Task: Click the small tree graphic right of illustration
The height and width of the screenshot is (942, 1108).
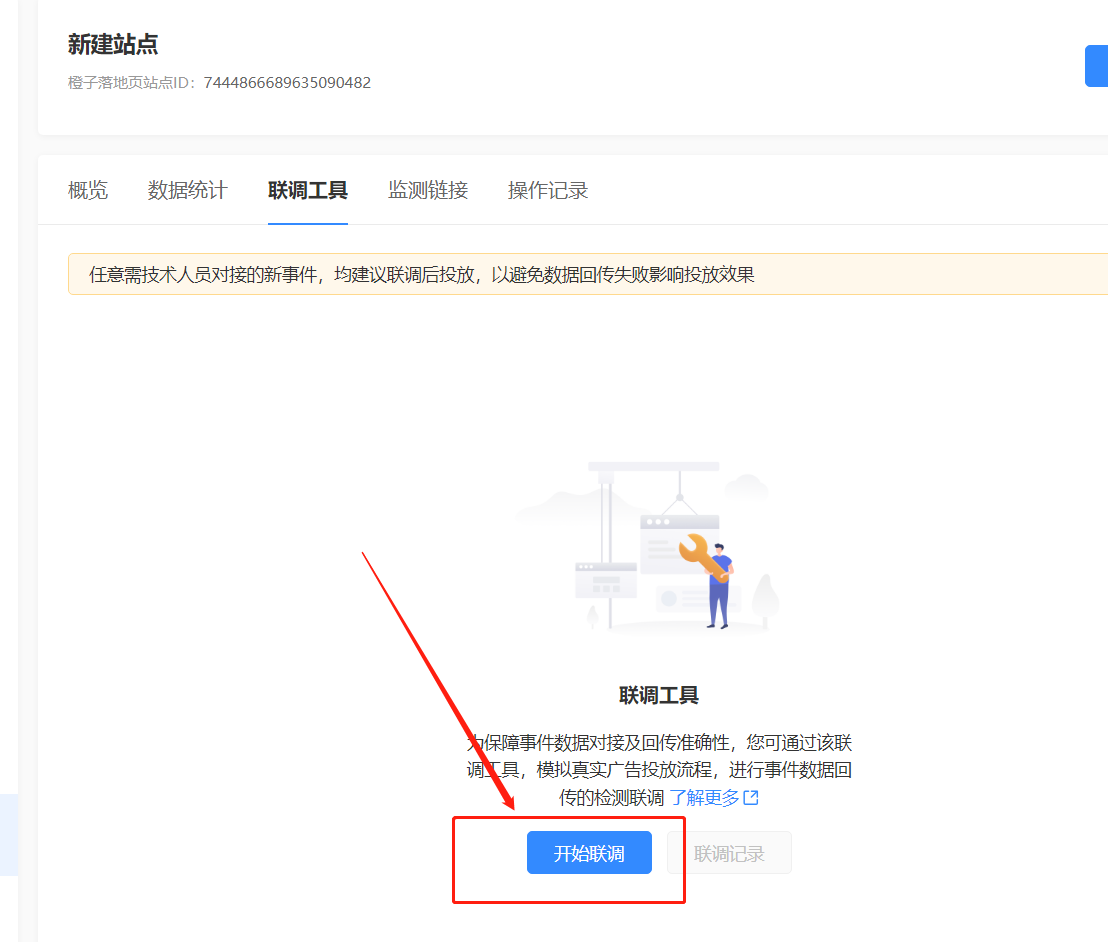Action: point(766,600)
